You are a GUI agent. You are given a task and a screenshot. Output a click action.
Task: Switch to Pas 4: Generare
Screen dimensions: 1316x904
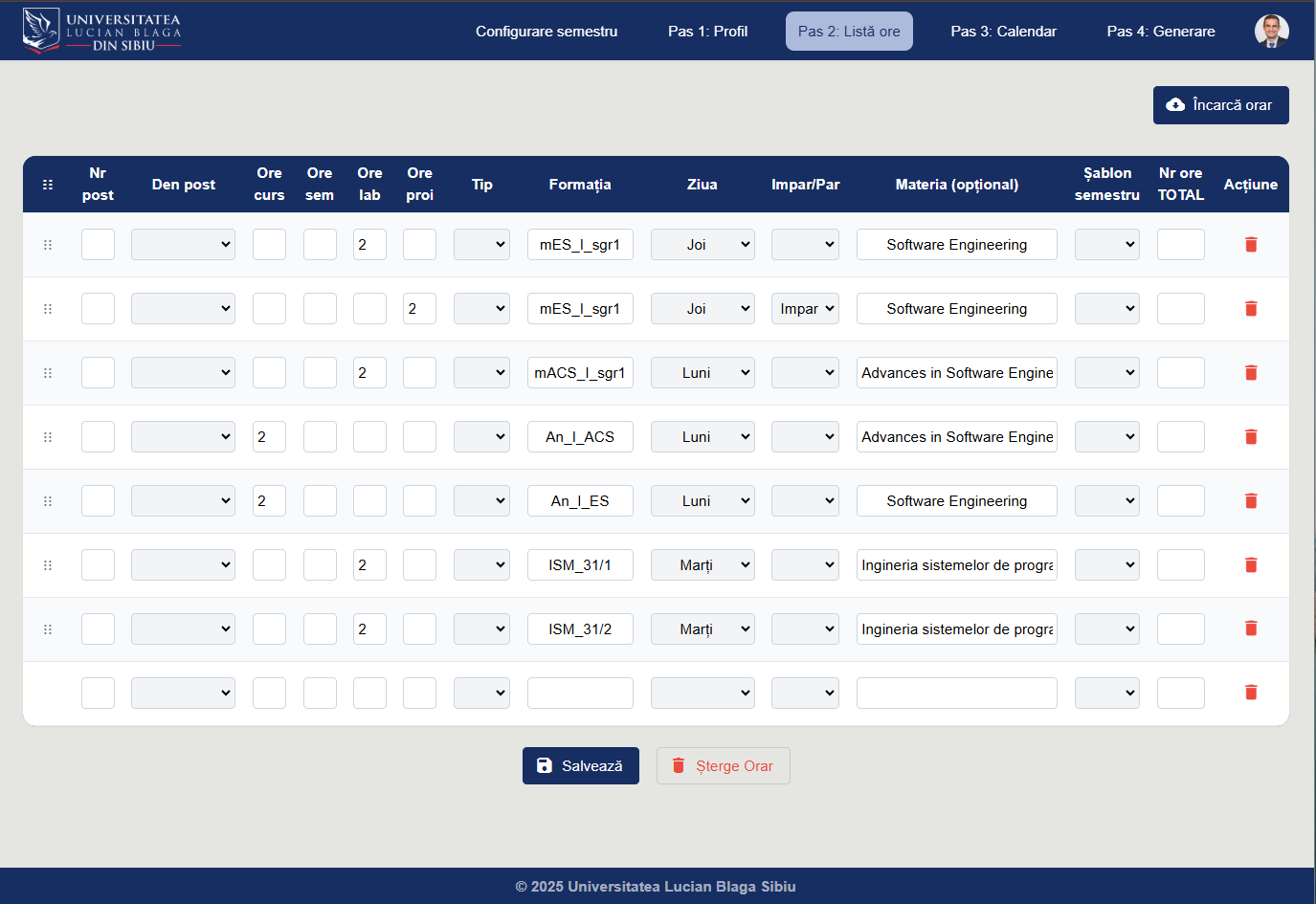[x=1161, y=32]
